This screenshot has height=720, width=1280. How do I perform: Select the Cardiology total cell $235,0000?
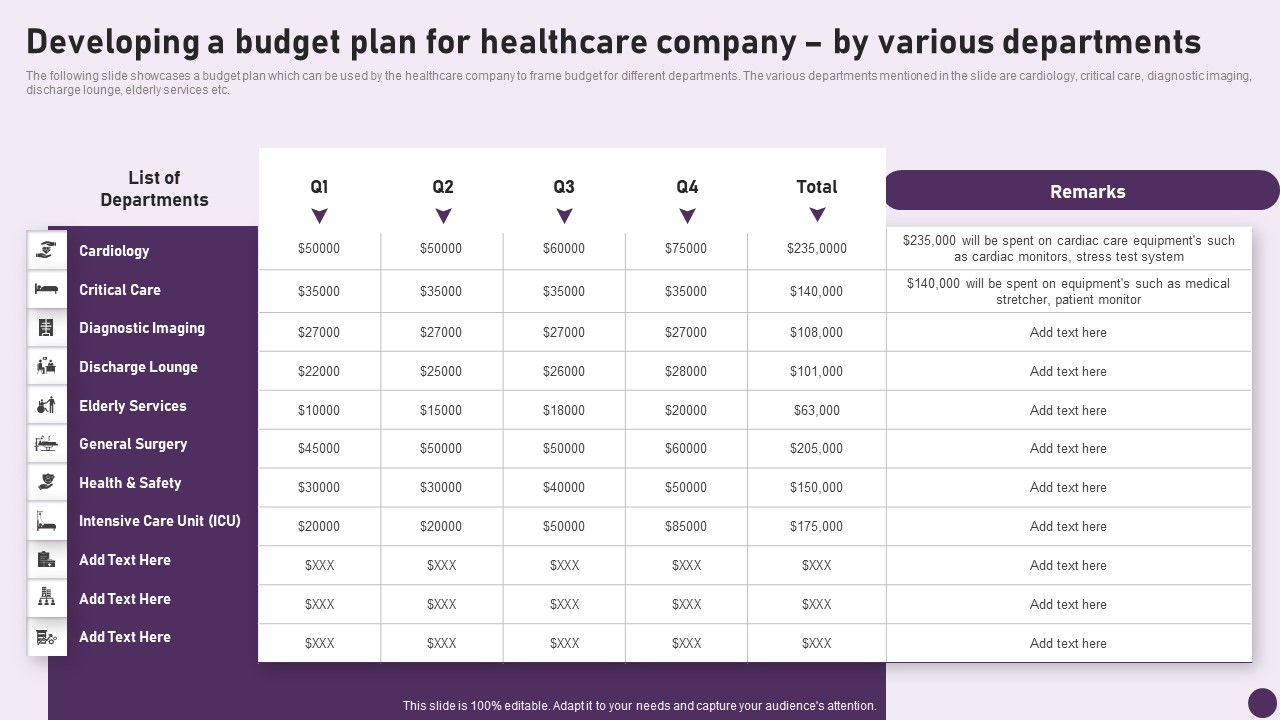[816, 249]
